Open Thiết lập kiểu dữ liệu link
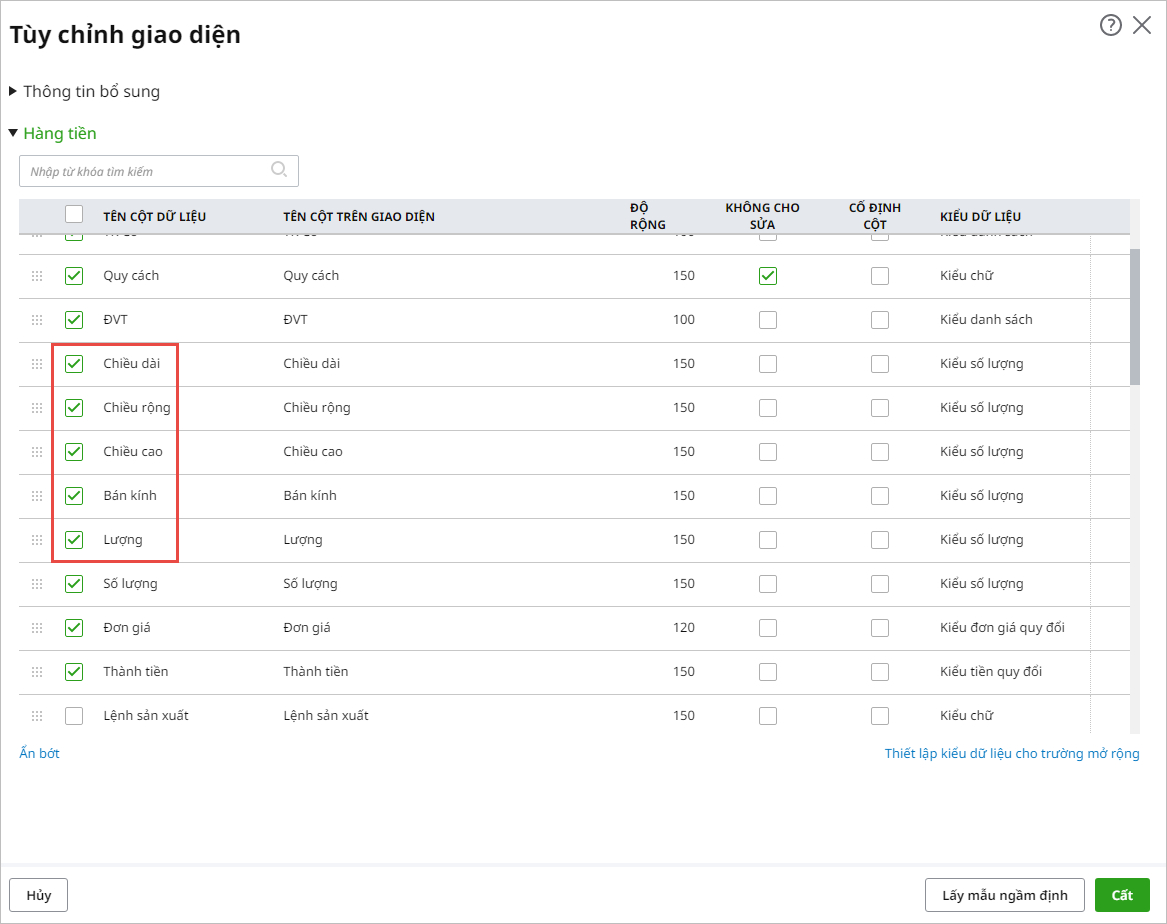This screenshot has width=1167, height=924. point(1011,754)
